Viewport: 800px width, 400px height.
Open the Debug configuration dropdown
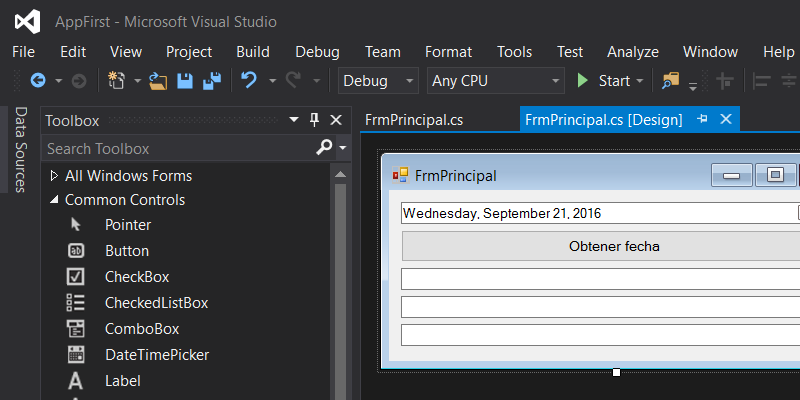coord(378,81)
